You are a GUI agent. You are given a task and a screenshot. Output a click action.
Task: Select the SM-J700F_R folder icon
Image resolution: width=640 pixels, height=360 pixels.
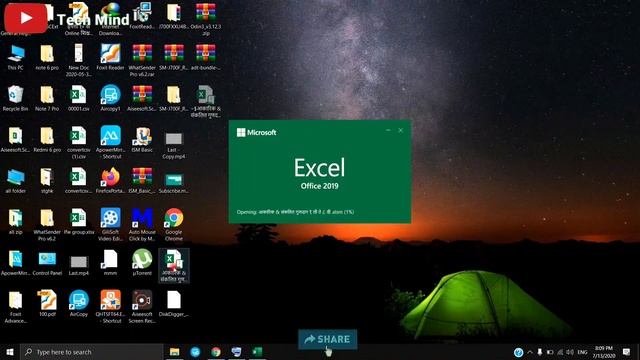click(x=173, y=98)
